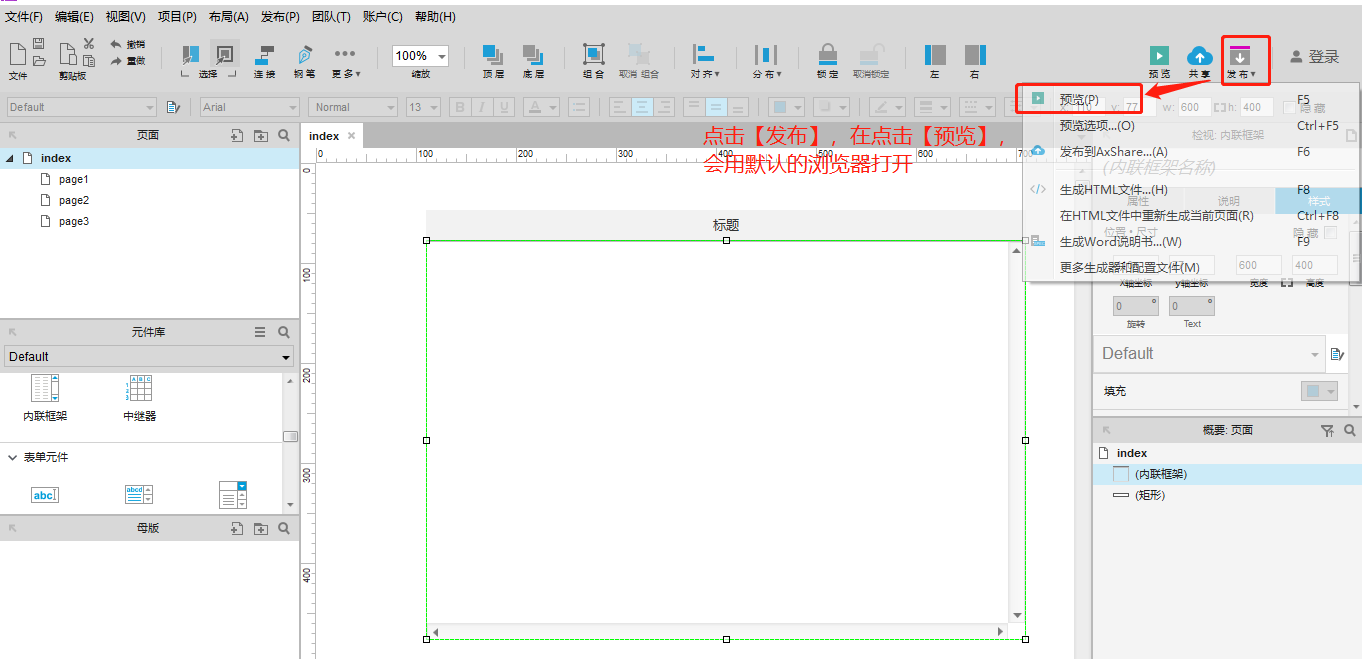Toggle center text alignment
Screen dimensions: 1362x659
[x=642, y=107]
